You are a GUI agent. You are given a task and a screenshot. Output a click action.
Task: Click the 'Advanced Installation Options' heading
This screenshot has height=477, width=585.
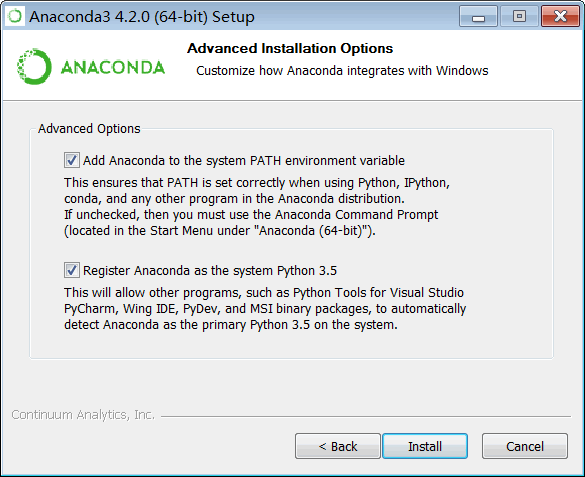click(290, 48)
